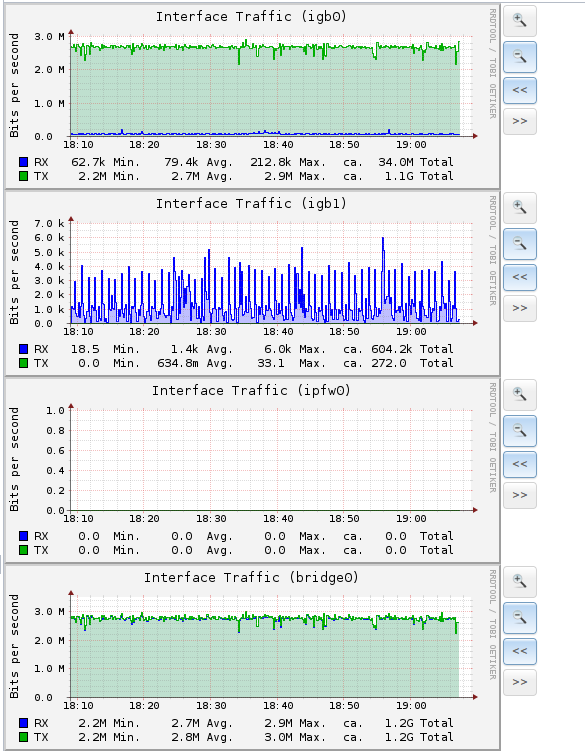This screenshot has width=585, height=751.
Task: Shift igb0 graph back with << button
Action: (x=520, y=90)
